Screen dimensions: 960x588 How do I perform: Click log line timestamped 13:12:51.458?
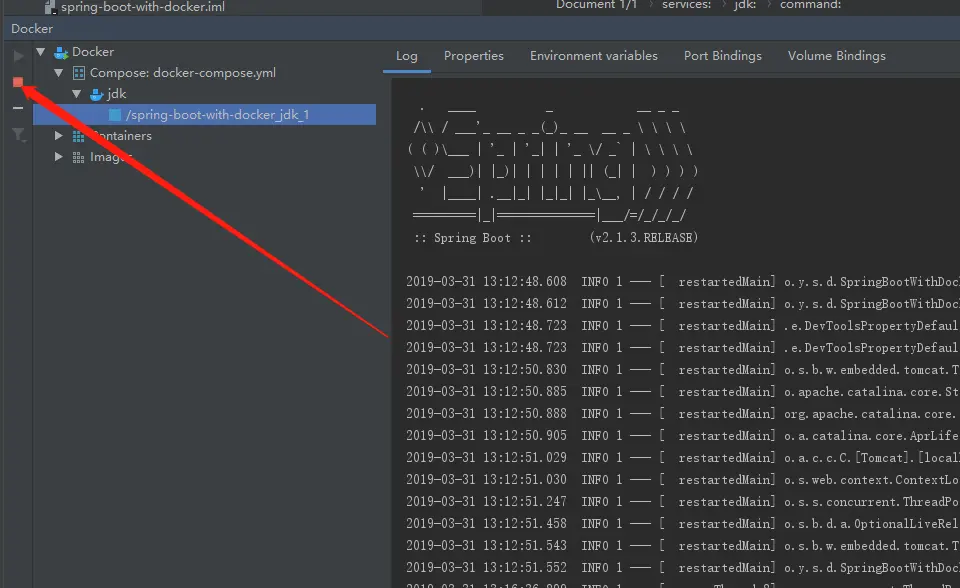pyautogui.click(x=683, y=524)
